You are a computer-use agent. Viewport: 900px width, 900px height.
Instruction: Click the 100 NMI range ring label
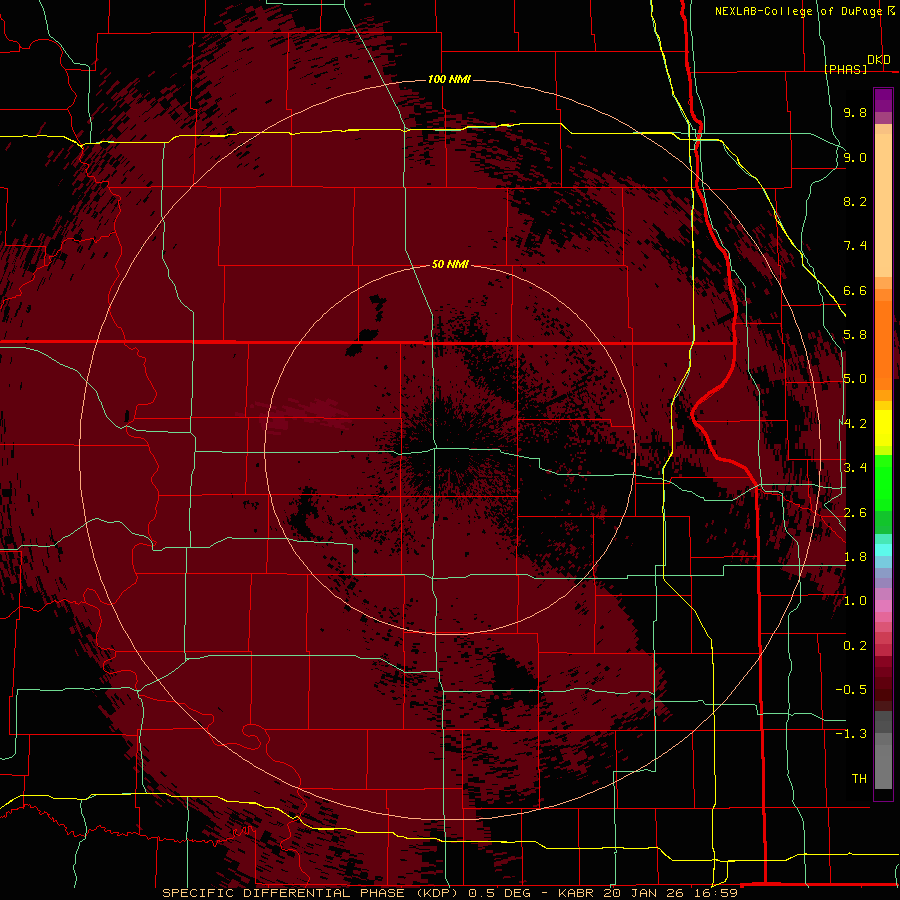[449, 79]
